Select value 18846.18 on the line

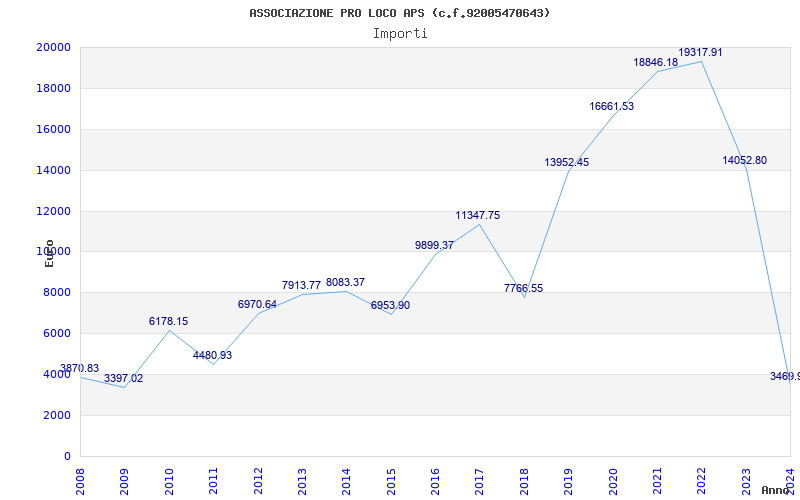pos(656,62)
